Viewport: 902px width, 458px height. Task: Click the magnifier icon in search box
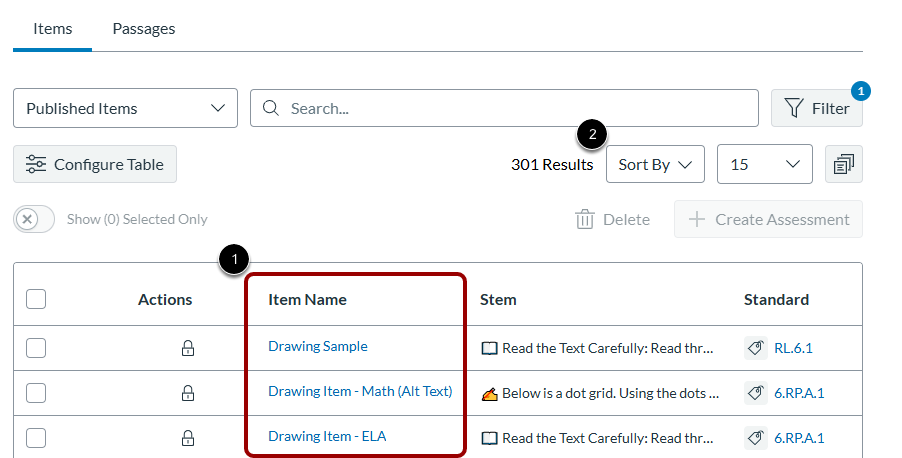(x=271, y=108)
